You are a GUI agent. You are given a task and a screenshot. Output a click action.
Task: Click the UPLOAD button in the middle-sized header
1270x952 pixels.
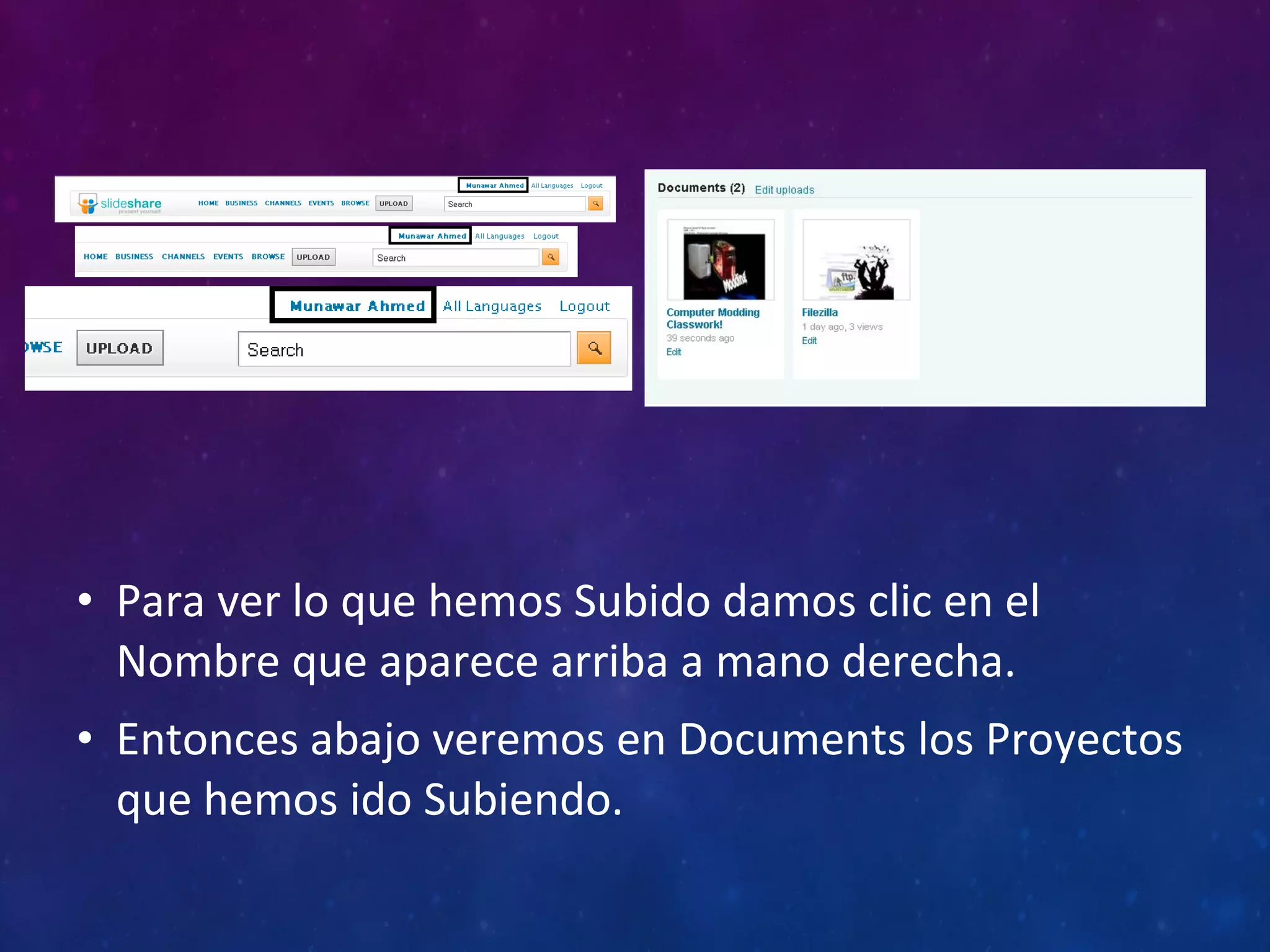pos(313,257)
